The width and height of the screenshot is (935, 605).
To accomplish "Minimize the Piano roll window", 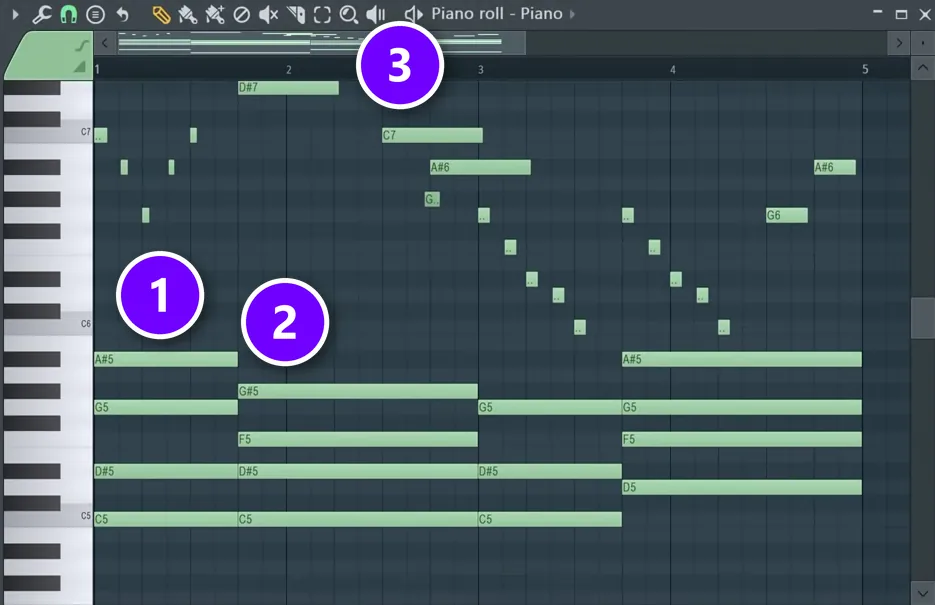I will pos(877,12).
